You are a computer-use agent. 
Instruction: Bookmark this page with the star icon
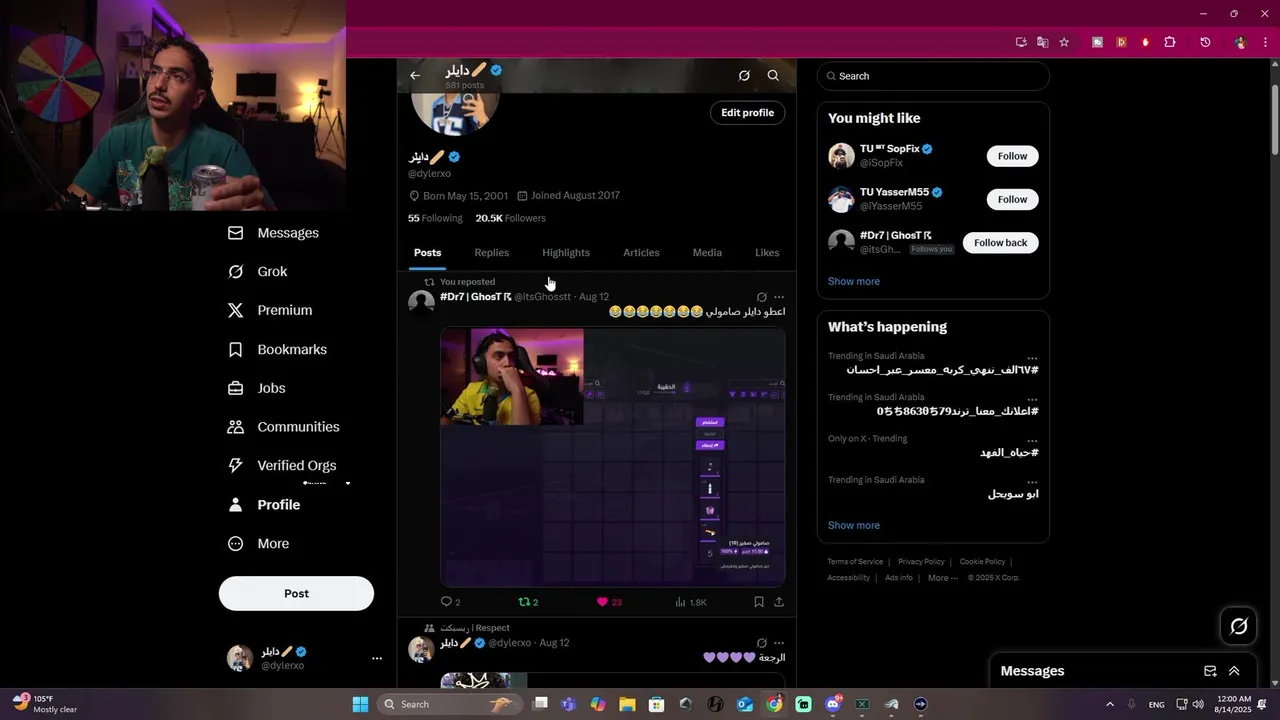(1064, 42)
